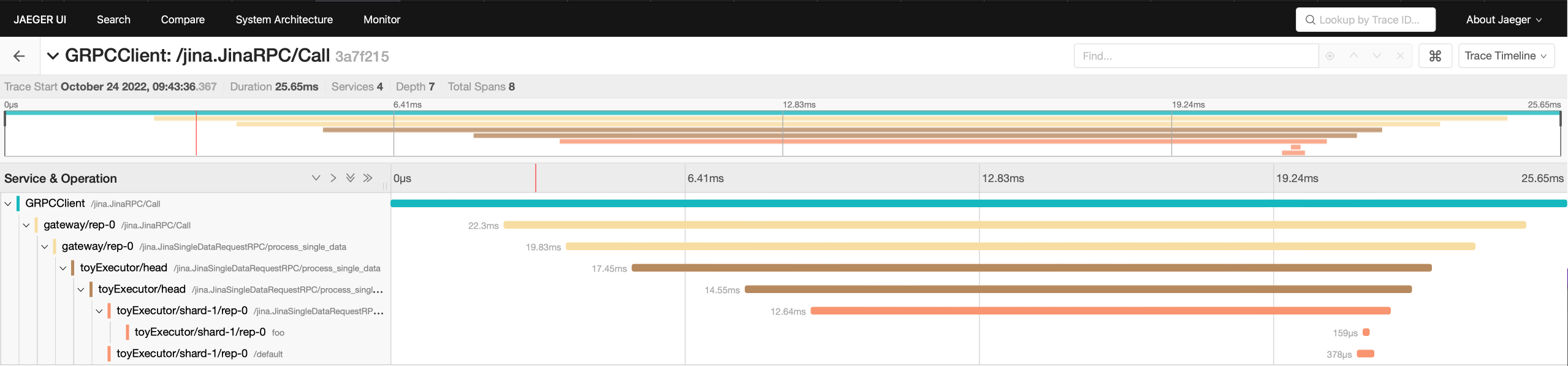Click the 6.41ms tick in timeline header

[x=706, y=178]
